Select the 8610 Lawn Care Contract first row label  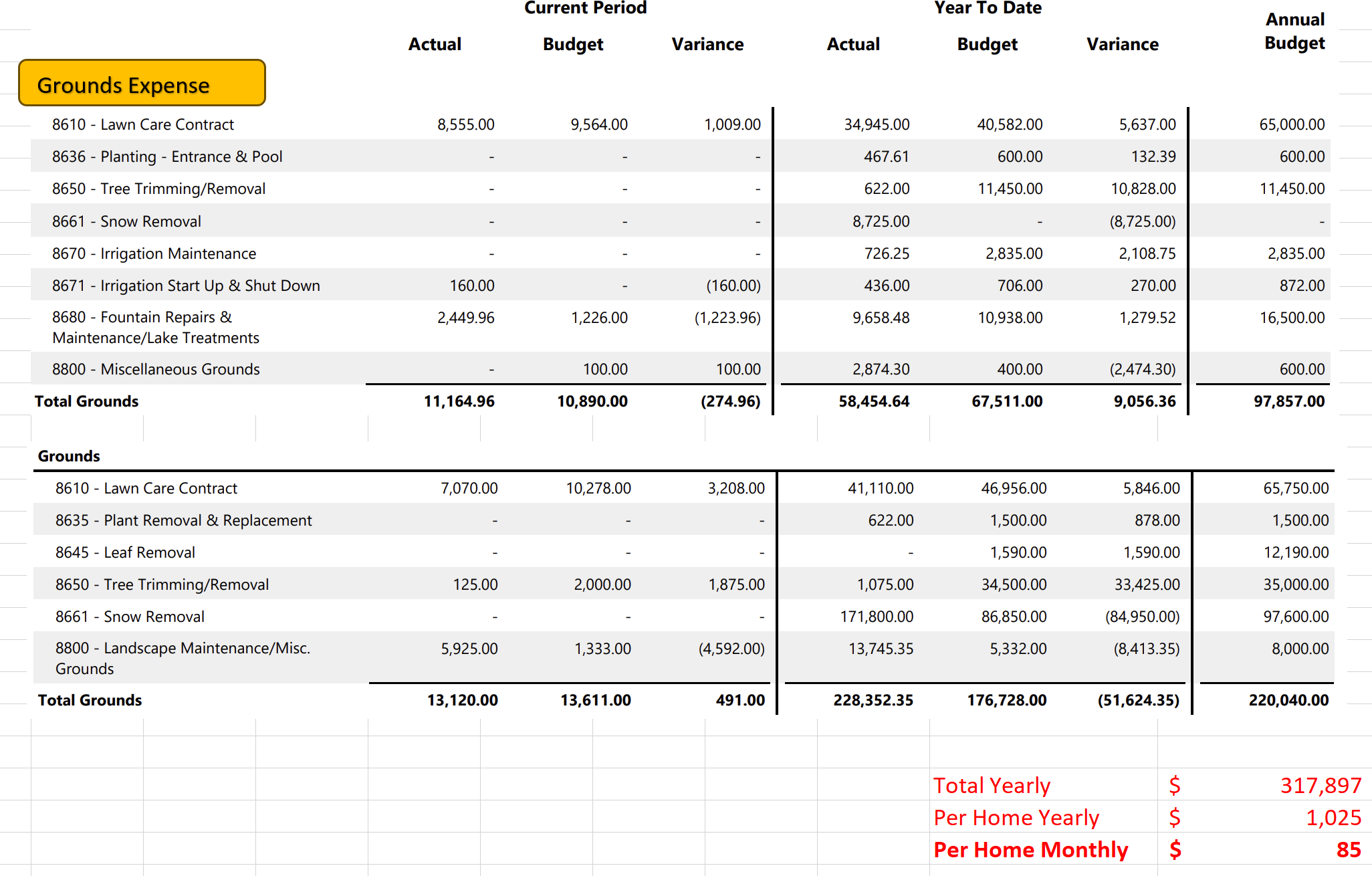point(143,124)
